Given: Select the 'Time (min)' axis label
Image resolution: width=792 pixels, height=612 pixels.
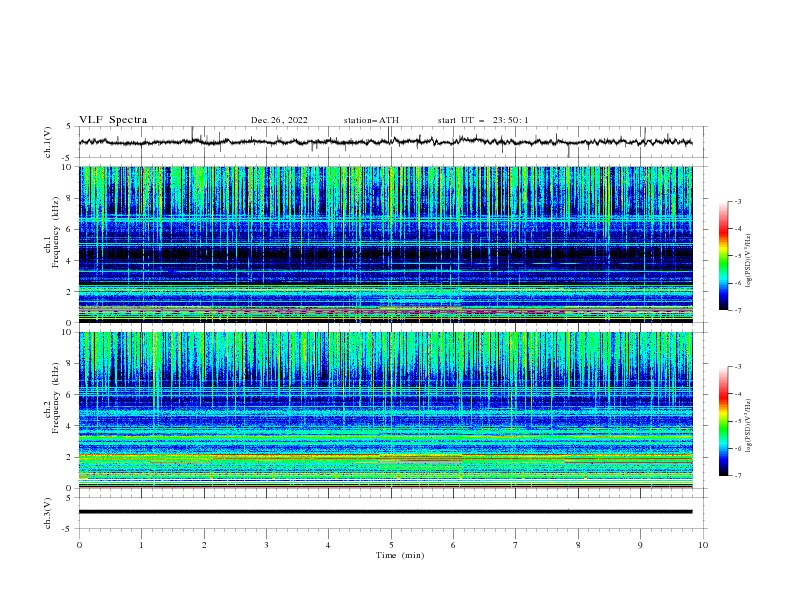Looking at the screenshot, I should tap(400, 555).
